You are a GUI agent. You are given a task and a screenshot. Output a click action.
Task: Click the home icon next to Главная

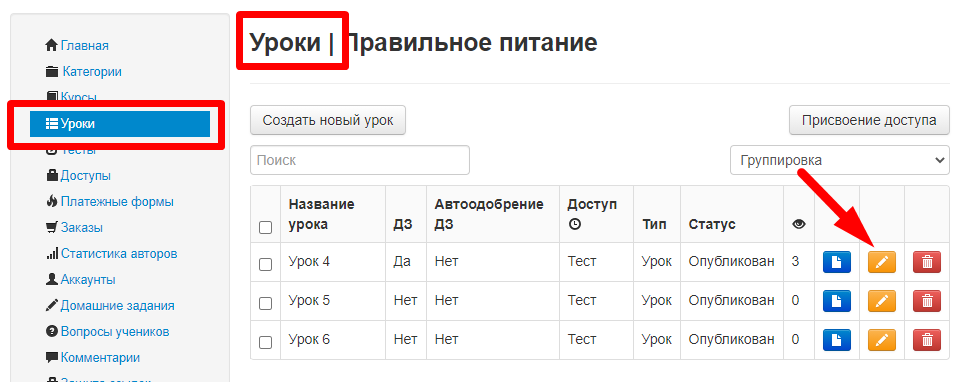pos(52,46)
